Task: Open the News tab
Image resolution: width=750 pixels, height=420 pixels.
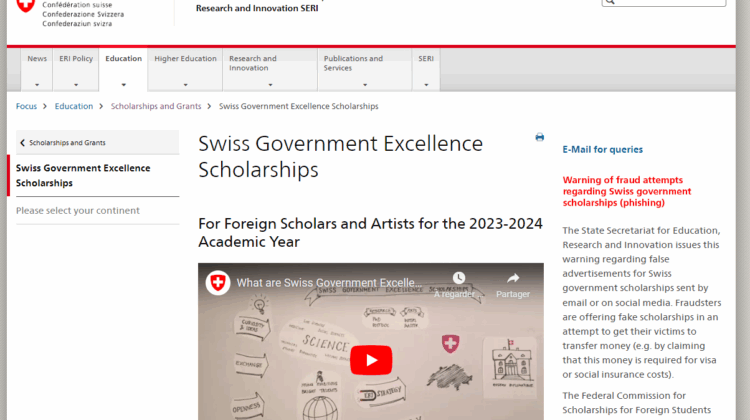Action: (x=37, y=69)
